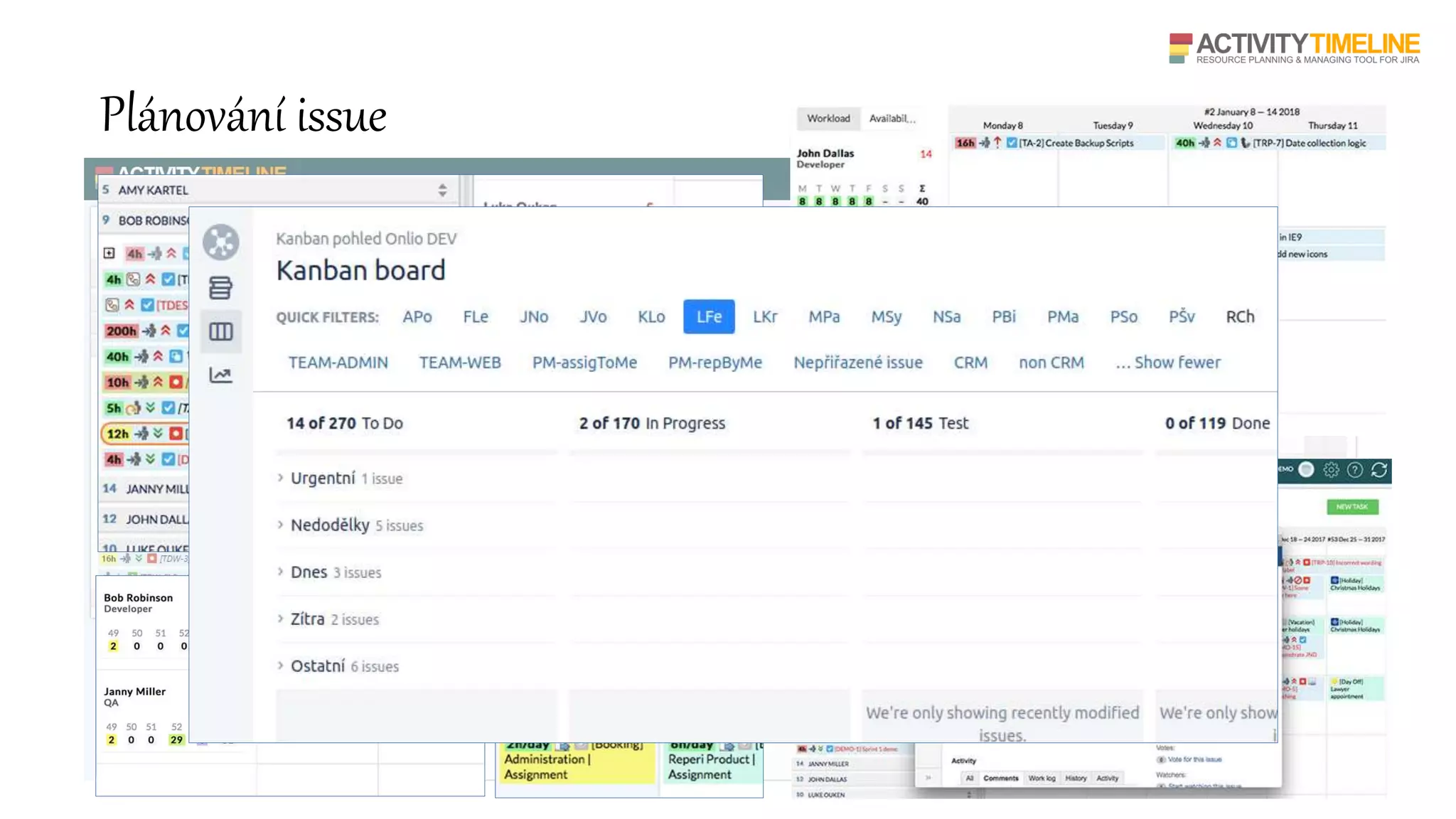The width and height of the screenshot is (1456, 819).
Task: Toggle the non CRM quick filter
Action: pyautogui.click(x=1051, y=363)
